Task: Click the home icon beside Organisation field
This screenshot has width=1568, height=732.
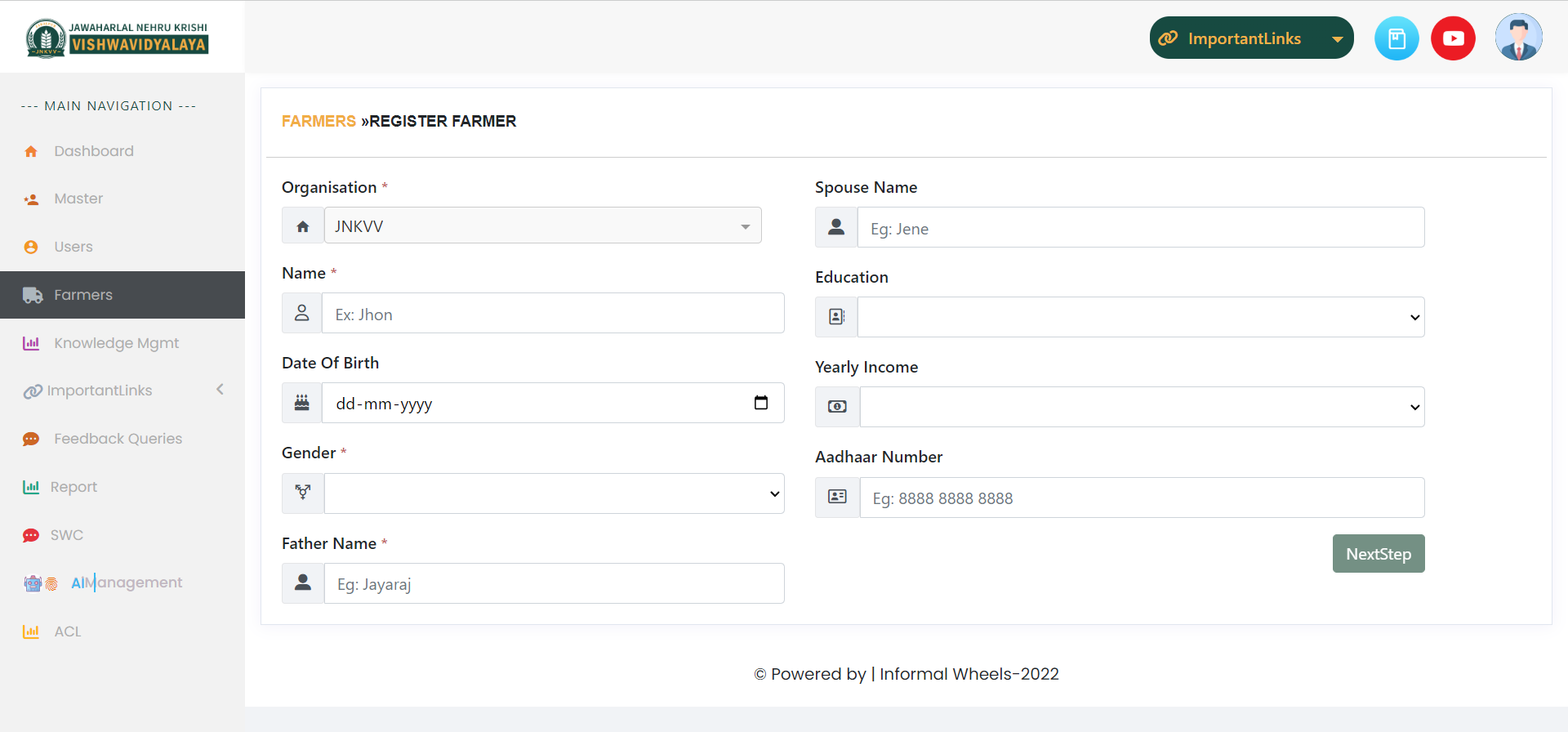Action: click(x=303, y=226)
